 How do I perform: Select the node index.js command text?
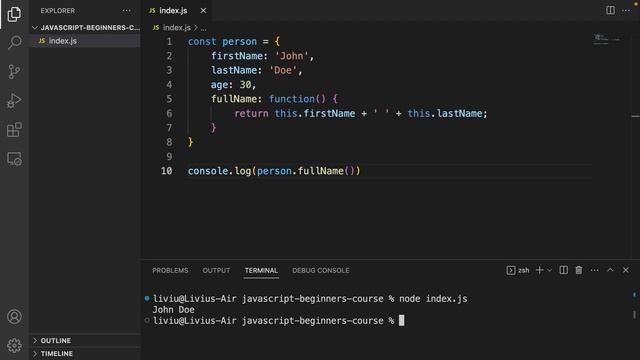pyautogui.click(x=433, y=299)
